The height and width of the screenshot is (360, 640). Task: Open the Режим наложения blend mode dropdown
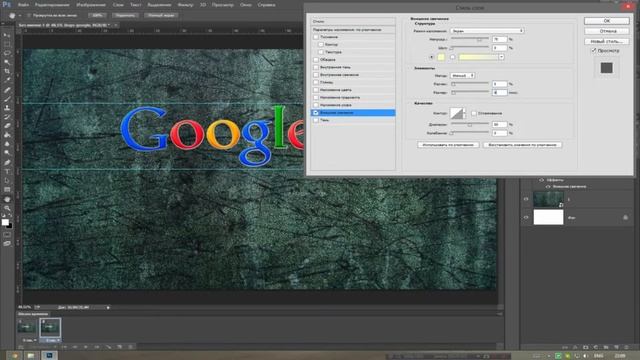[x=487, y=31]
